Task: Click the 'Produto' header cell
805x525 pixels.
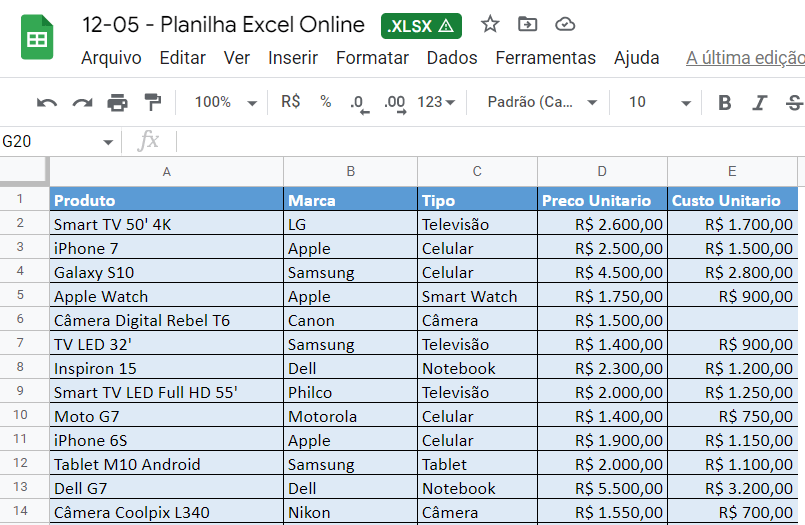Action: (166, 200)
